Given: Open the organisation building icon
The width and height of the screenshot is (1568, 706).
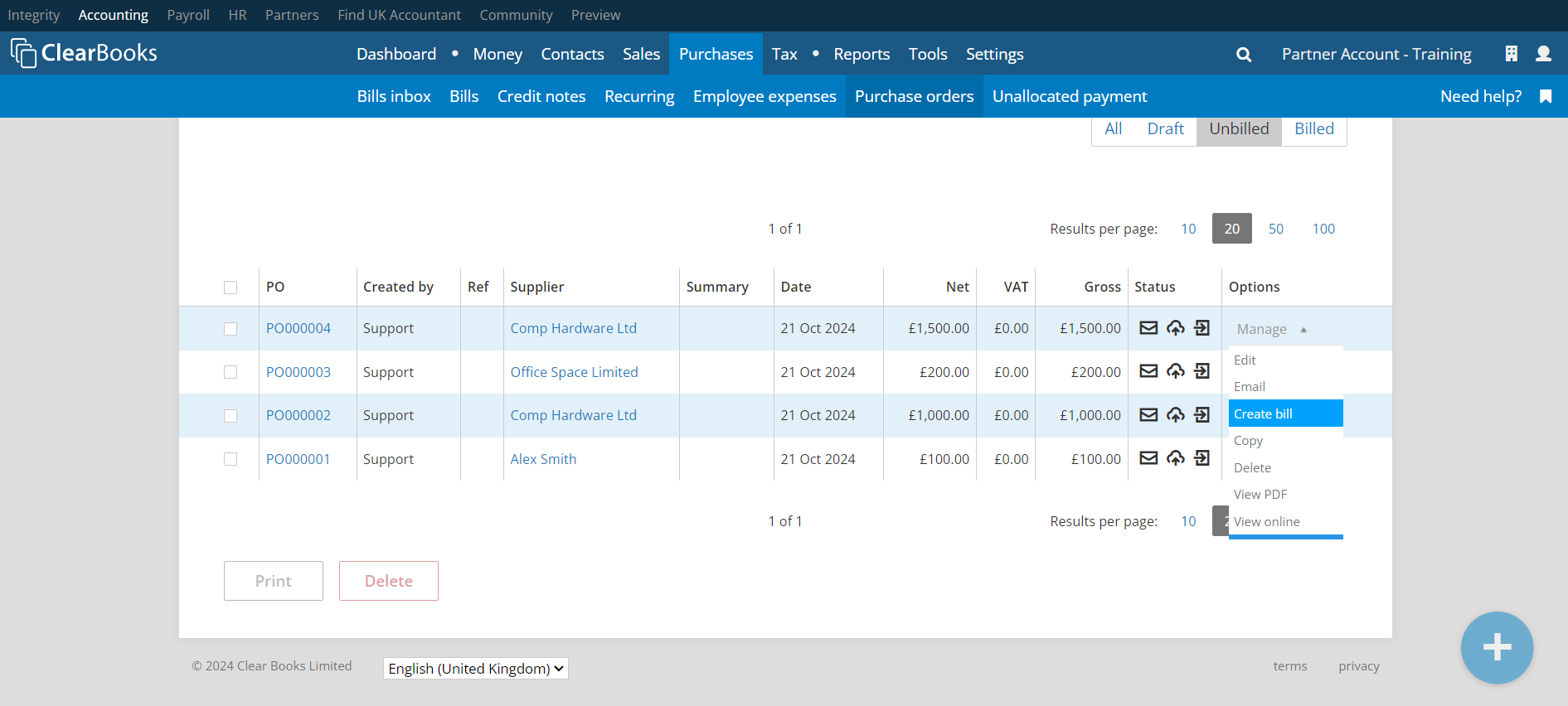Looking at the screenshot, I should (1512, 54).
